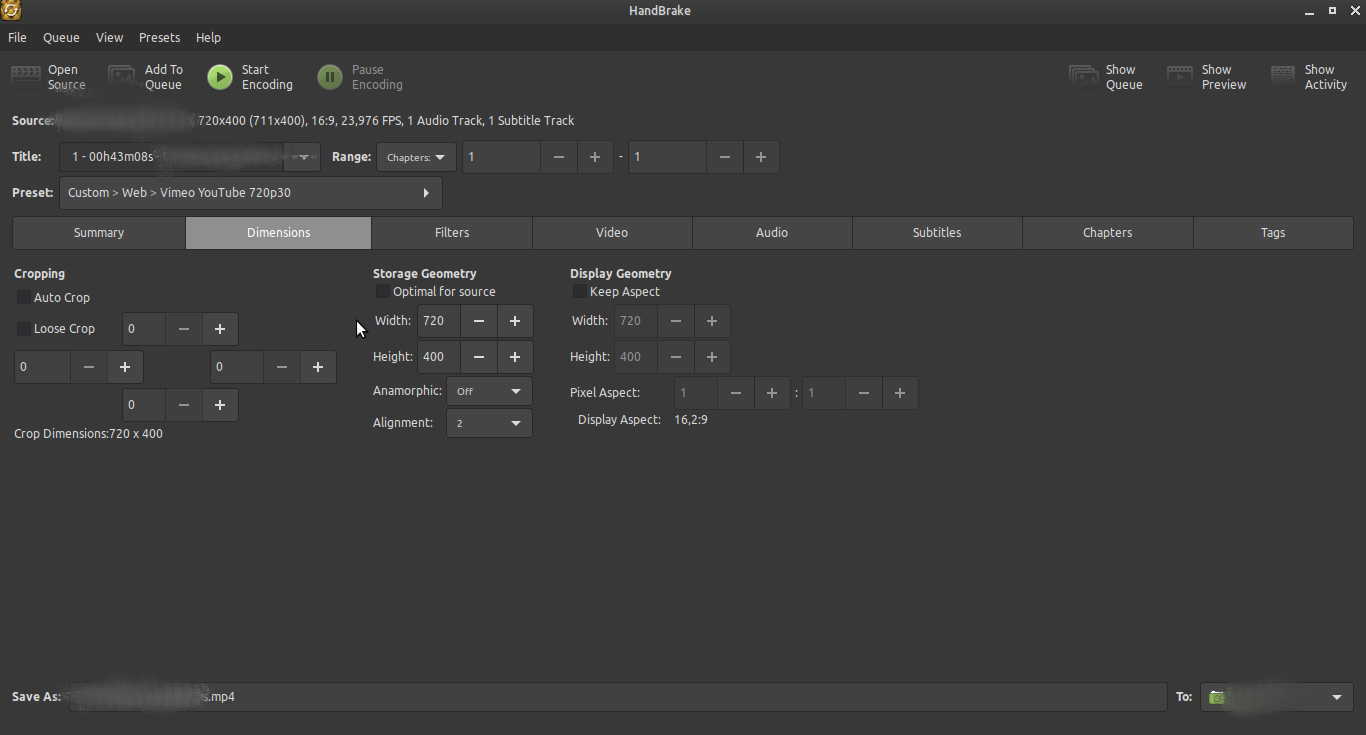
Task: Switch to the Audio tab
Action: 772,233
